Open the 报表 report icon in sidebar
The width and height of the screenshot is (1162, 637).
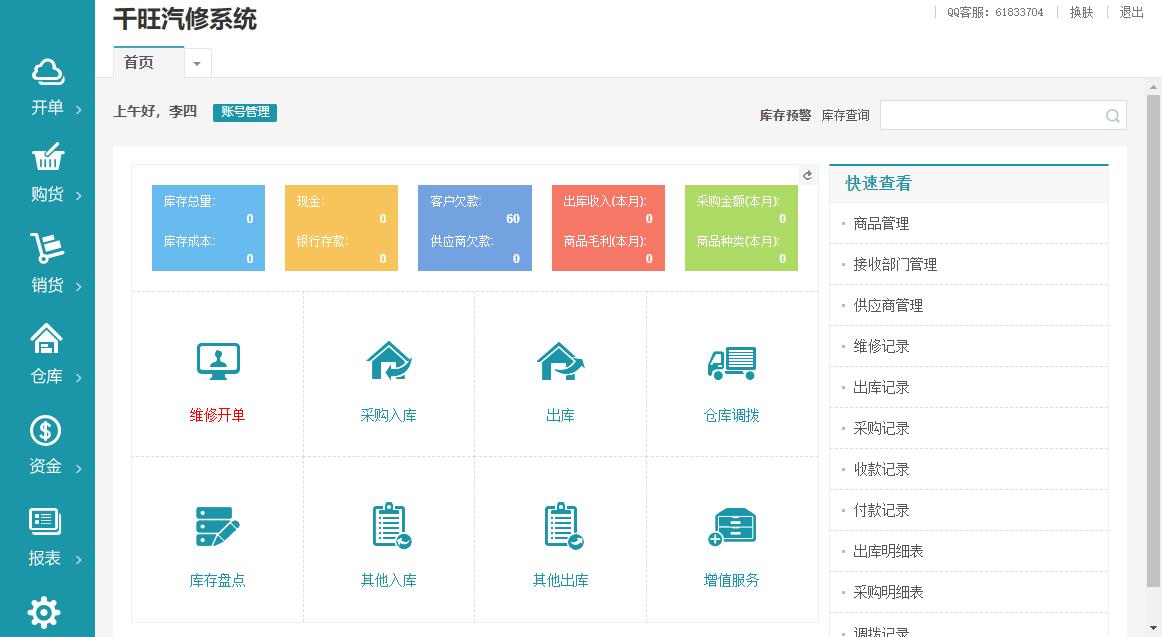(44, 521)
